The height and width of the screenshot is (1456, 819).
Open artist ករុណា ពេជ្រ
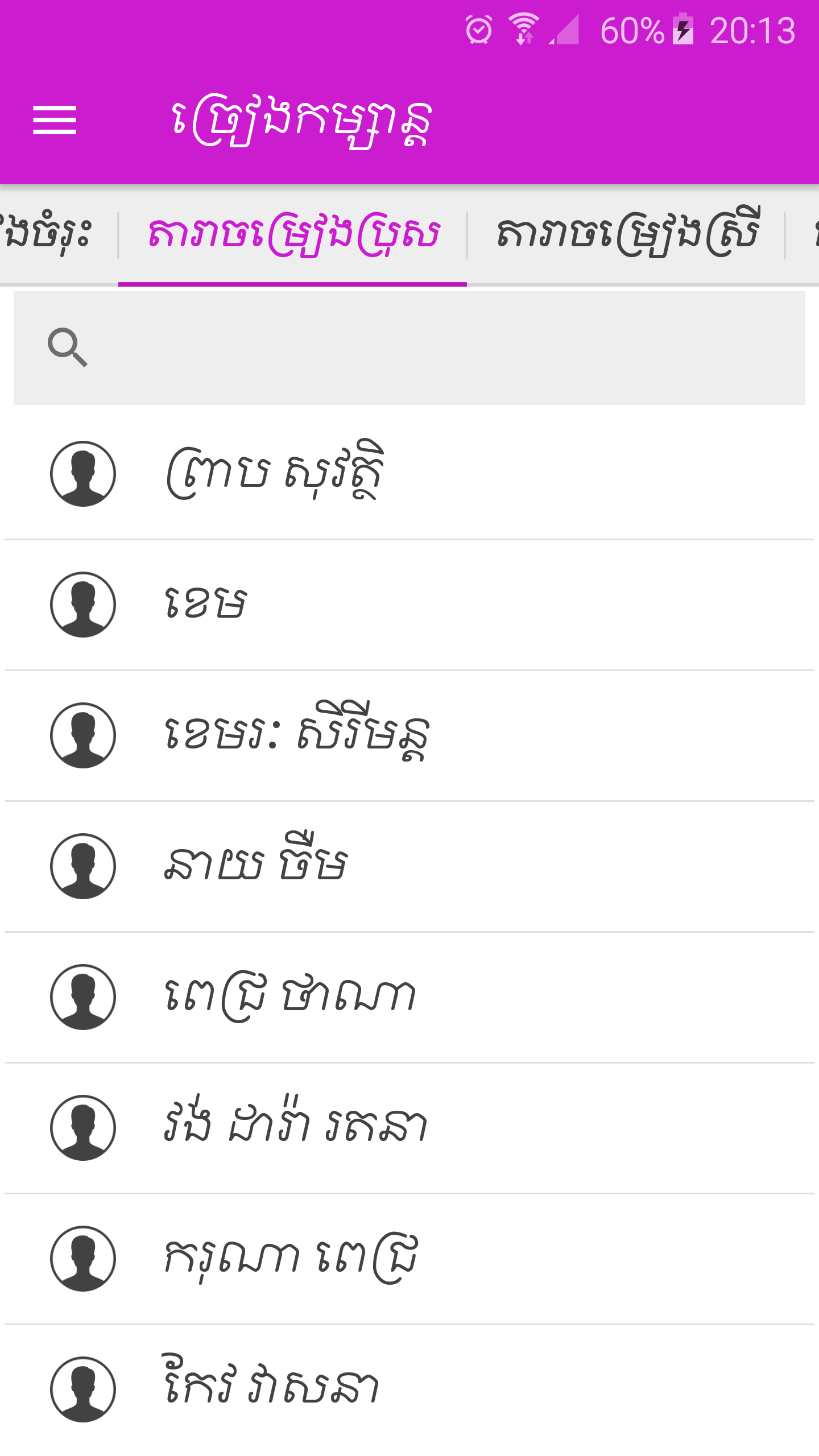click(409, 1259)
